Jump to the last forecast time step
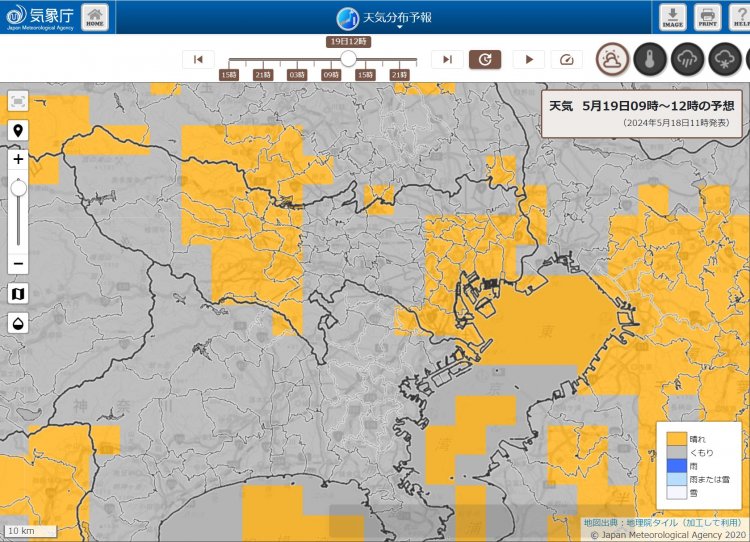 (447, 60)
